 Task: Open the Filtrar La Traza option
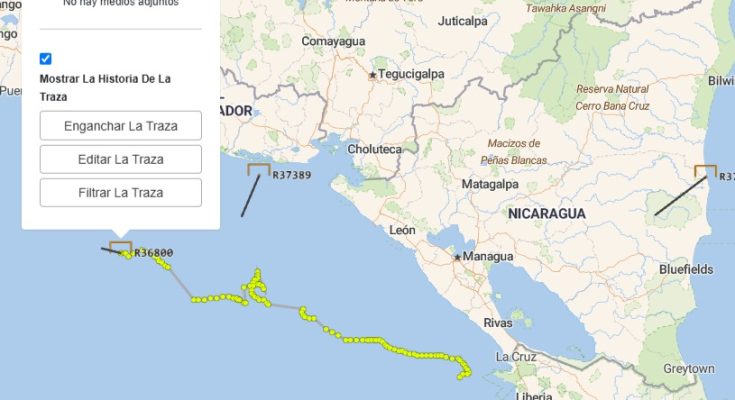click(x=121, y=193)
